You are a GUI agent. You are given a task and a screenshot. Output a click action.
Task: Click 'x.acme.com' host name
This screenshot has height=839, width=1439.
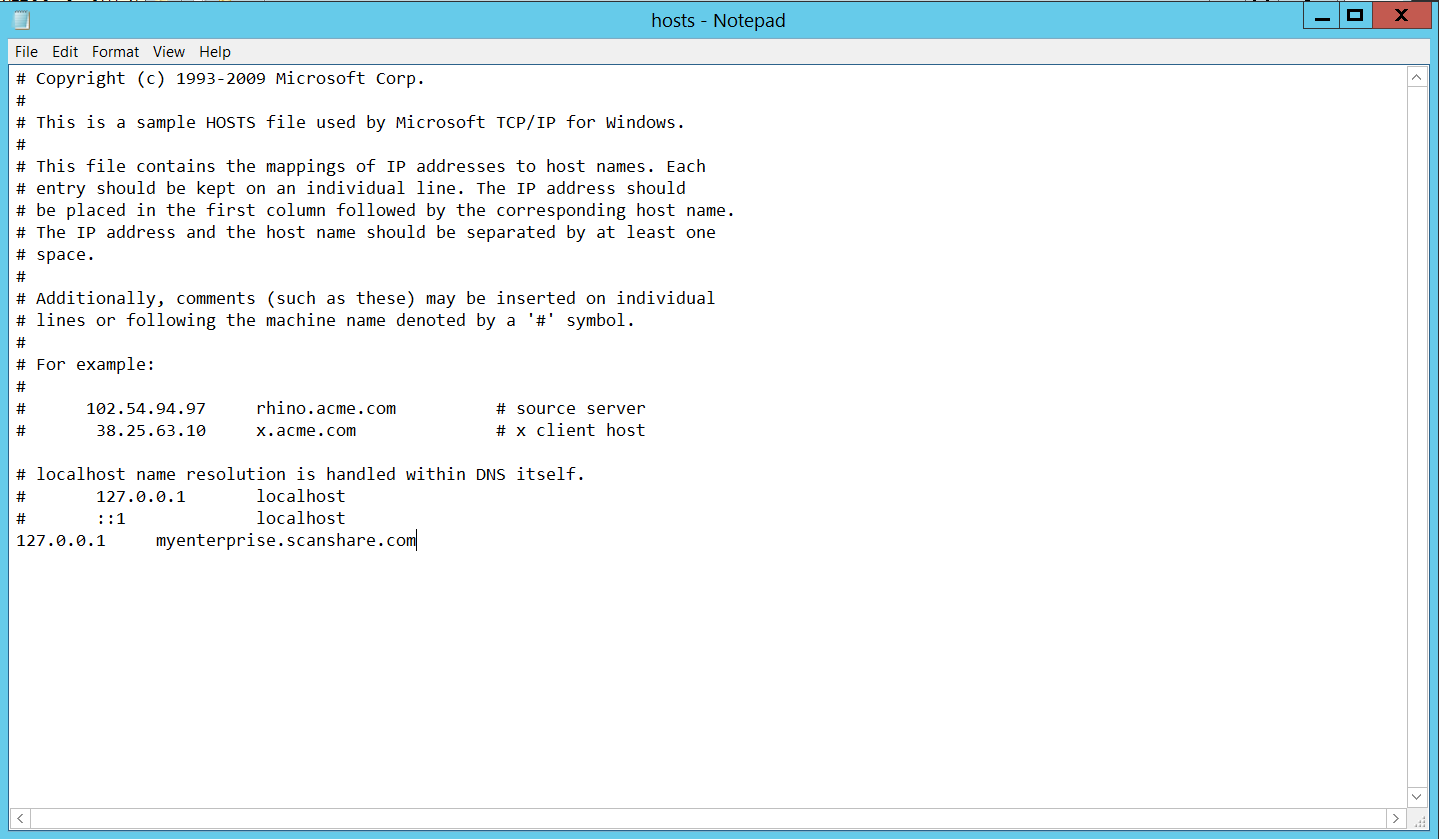pos(306,431)
